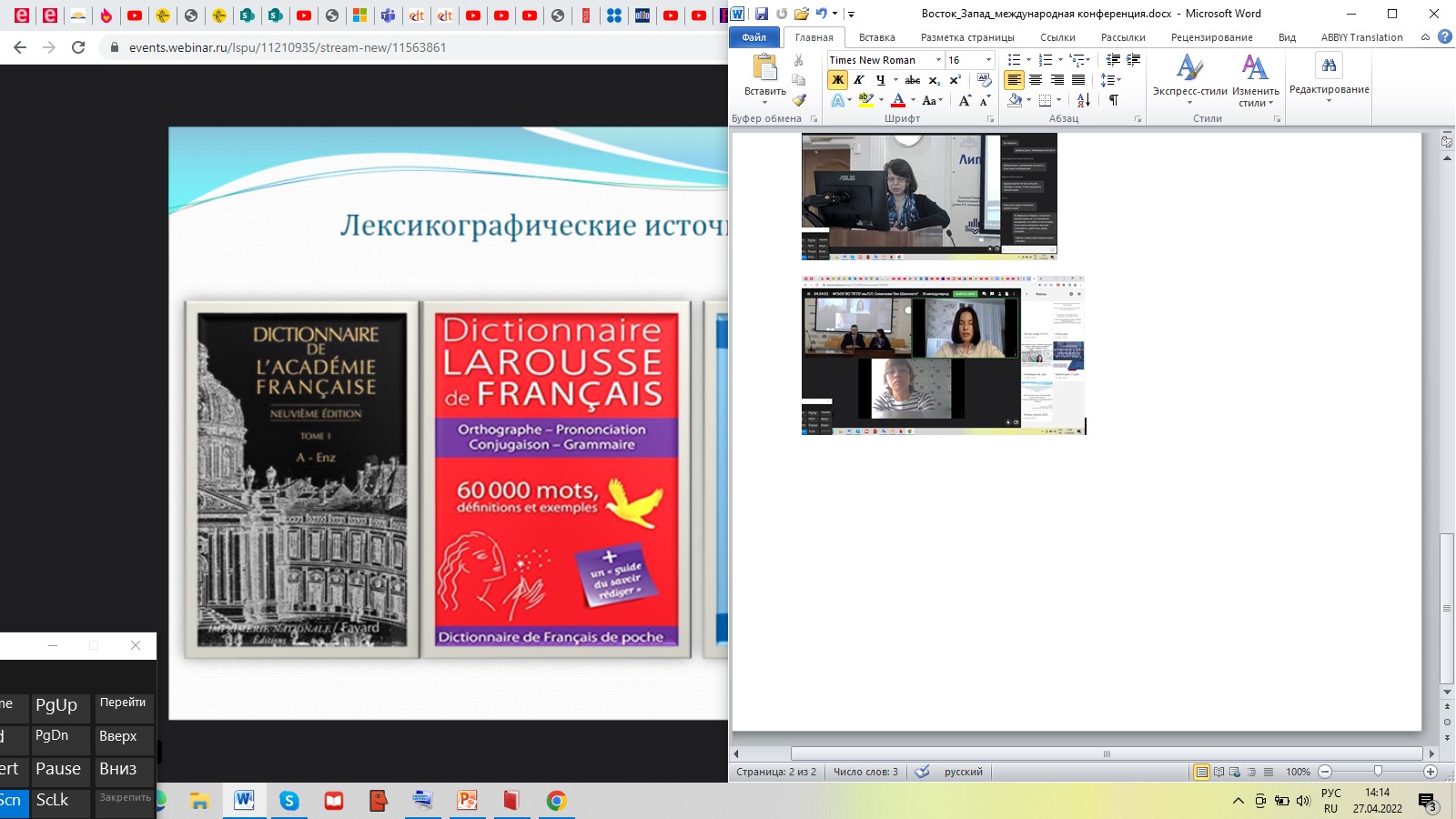1456x819 pixels.
Task: Decrease font size with the shrink font icon
Action: (985, 100)
